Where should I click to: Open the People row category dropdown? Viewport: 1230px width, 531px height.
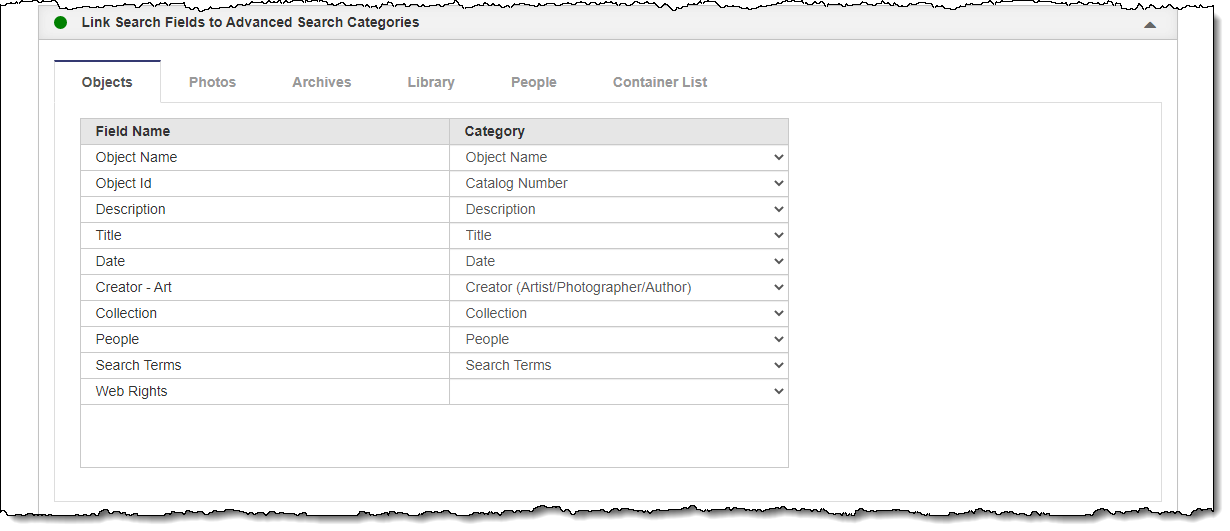(x=619, y=339)
